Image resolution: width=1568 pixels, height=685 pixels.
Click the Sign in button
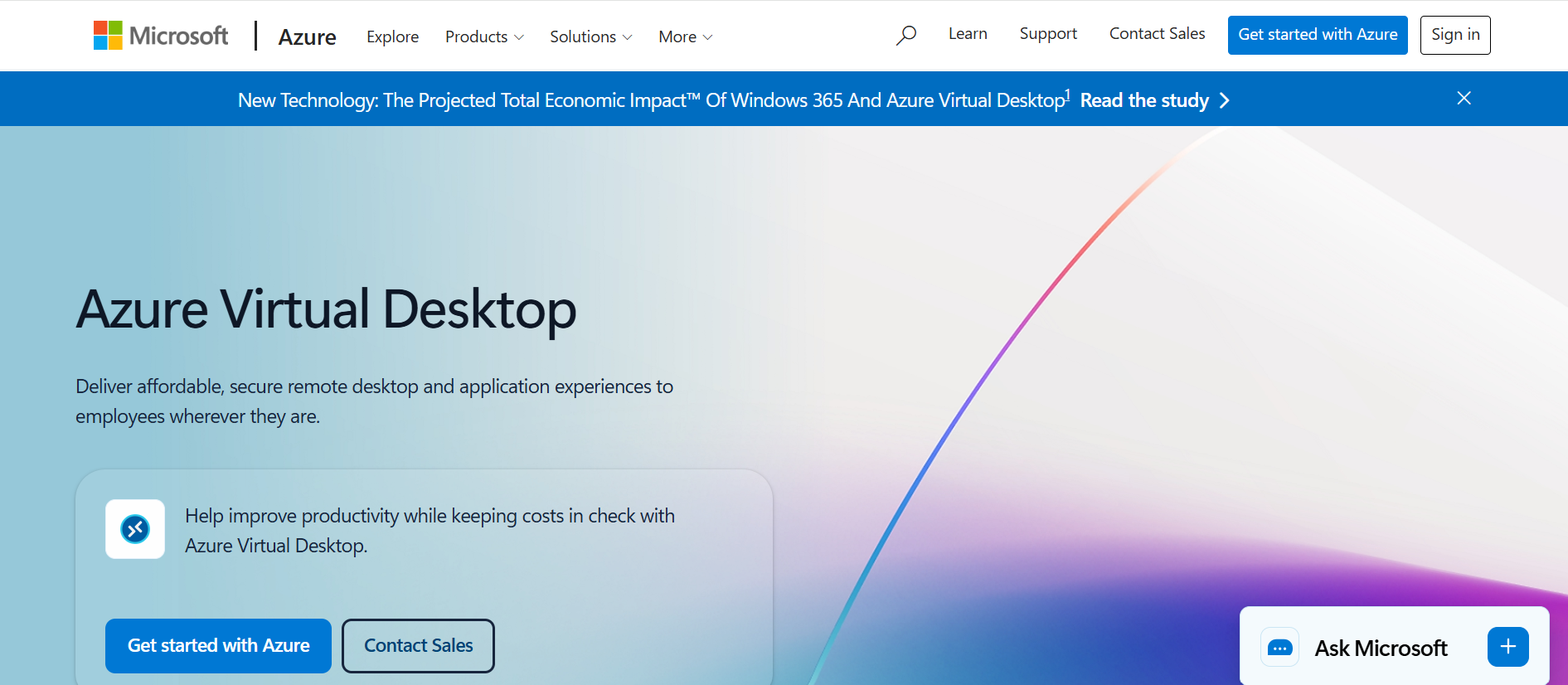(x=1455, y=35)
